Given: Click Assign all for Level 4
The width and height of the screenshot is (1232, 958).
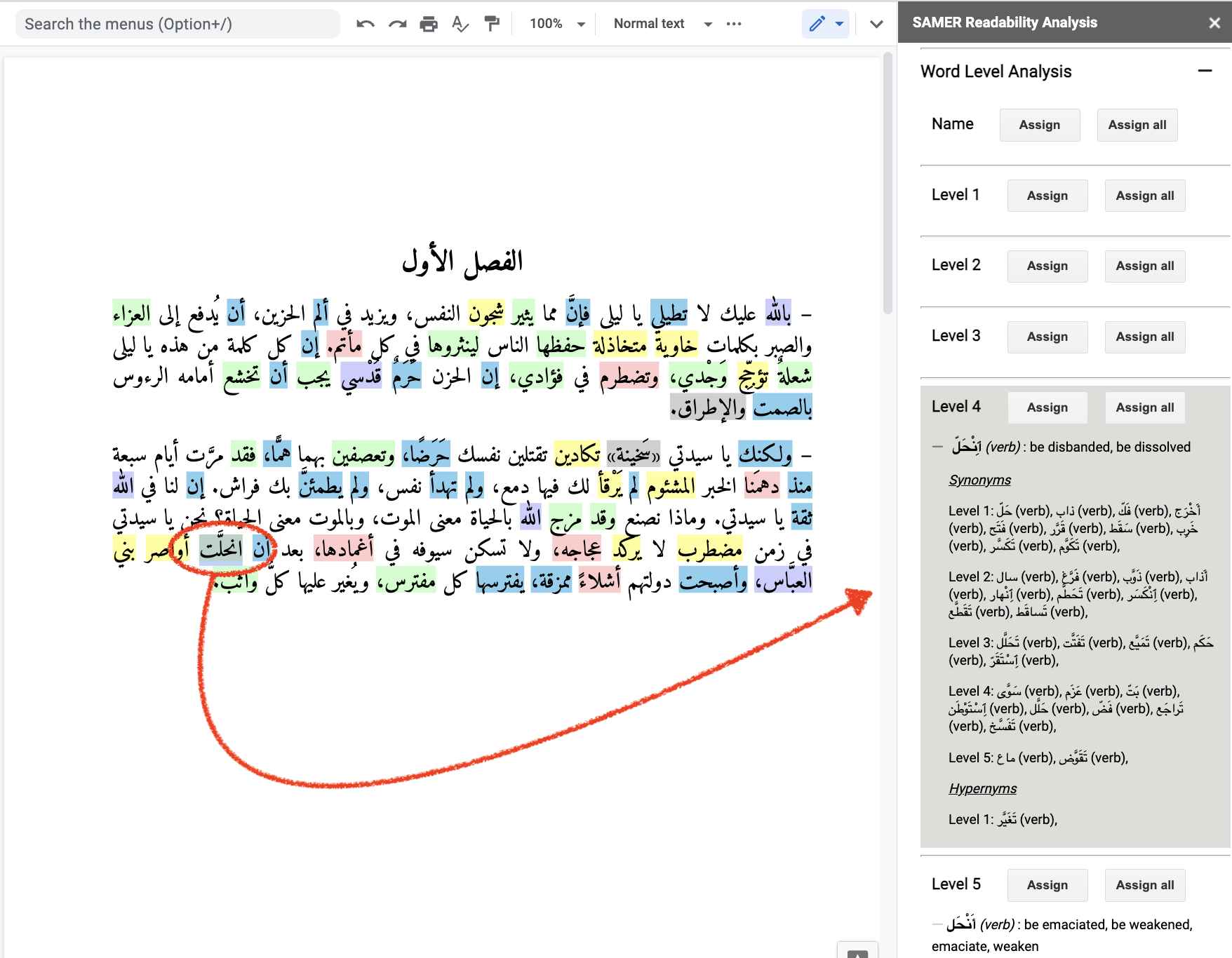Looking at the screenshot, I should (1145, 407).
